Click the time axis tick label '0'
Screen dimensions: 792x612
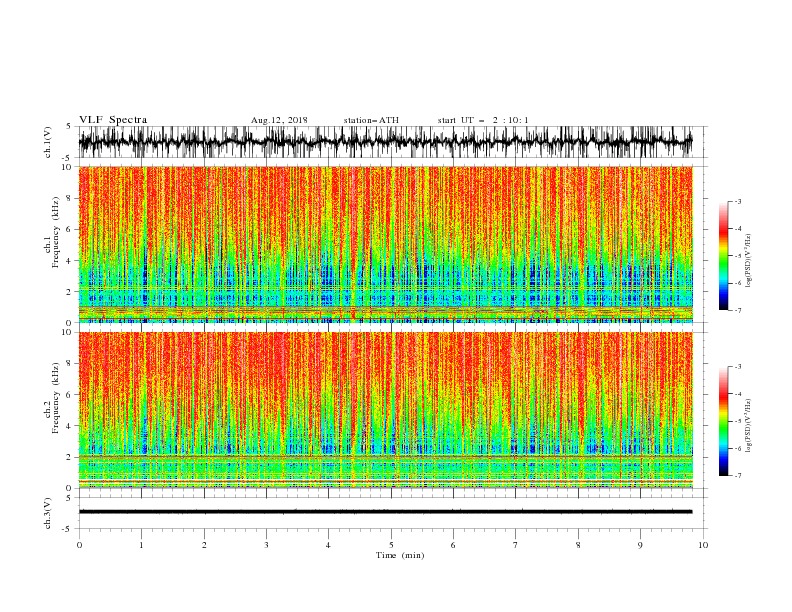point(79,545)
